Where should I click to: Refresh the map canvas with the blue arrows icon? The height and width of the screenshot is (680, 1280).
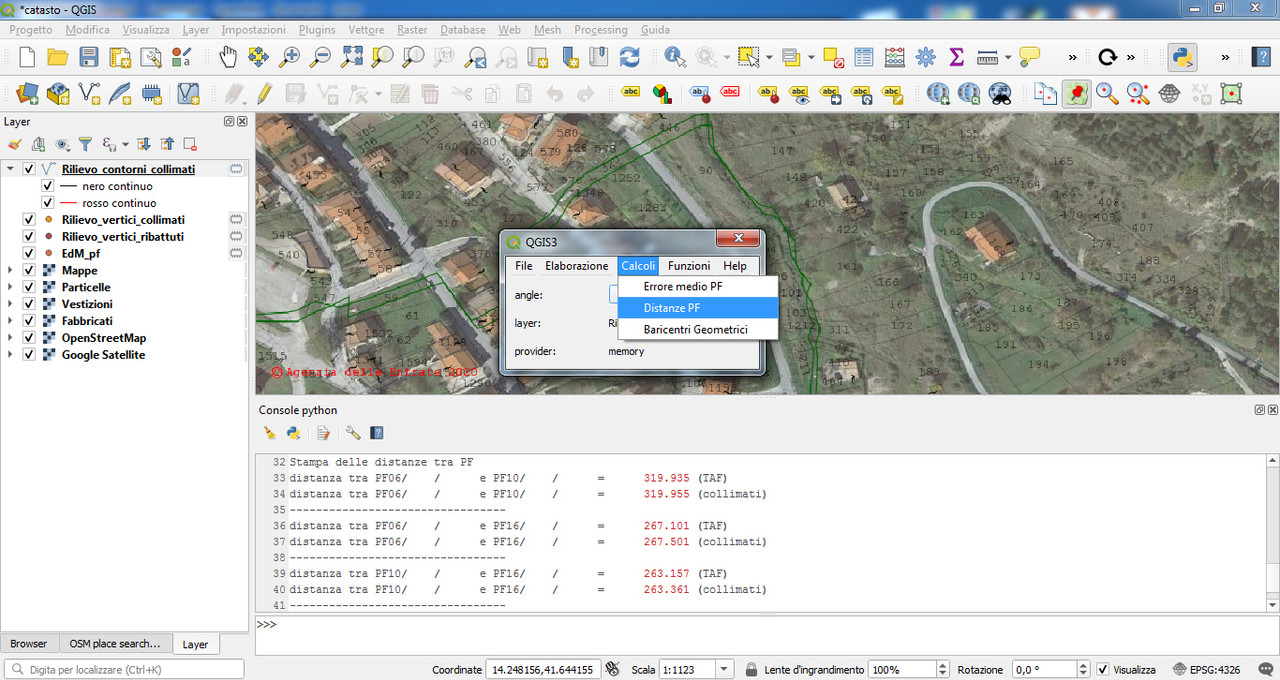pos(629,57)
